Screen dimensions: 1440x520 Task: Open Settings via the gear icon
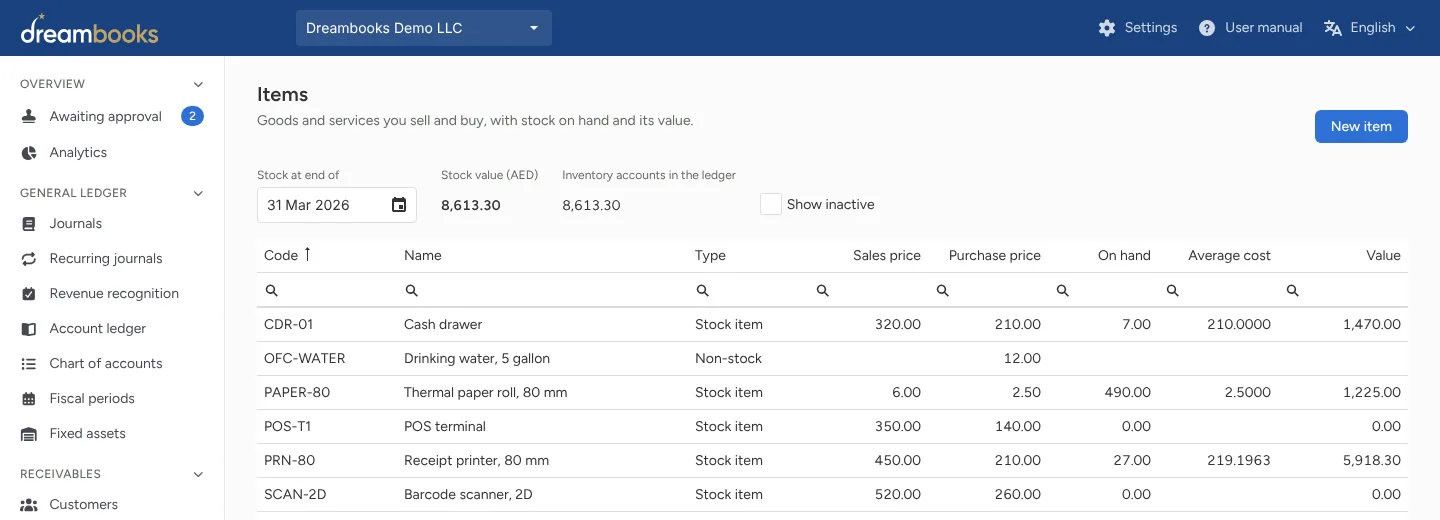coord(1107,28)
